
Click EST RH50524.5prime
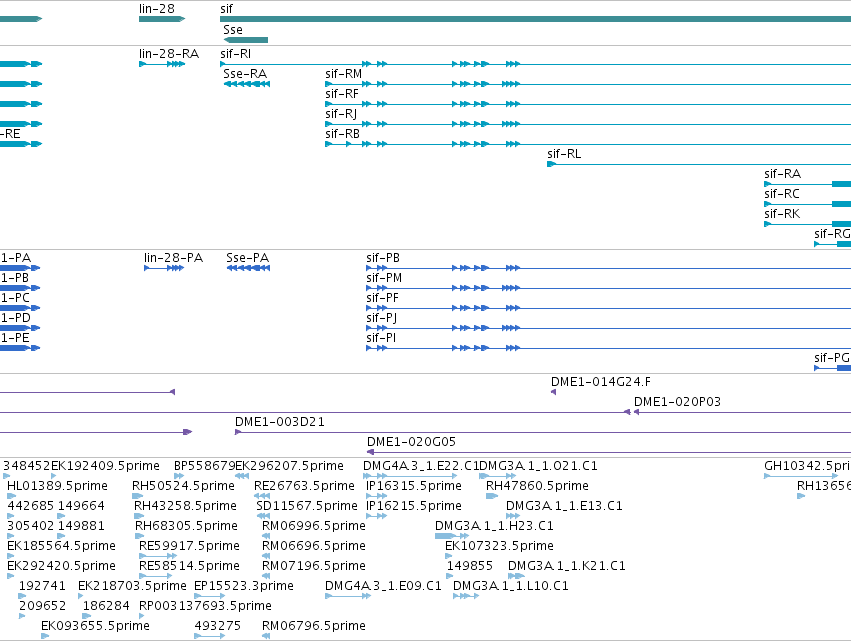point(138,496)
